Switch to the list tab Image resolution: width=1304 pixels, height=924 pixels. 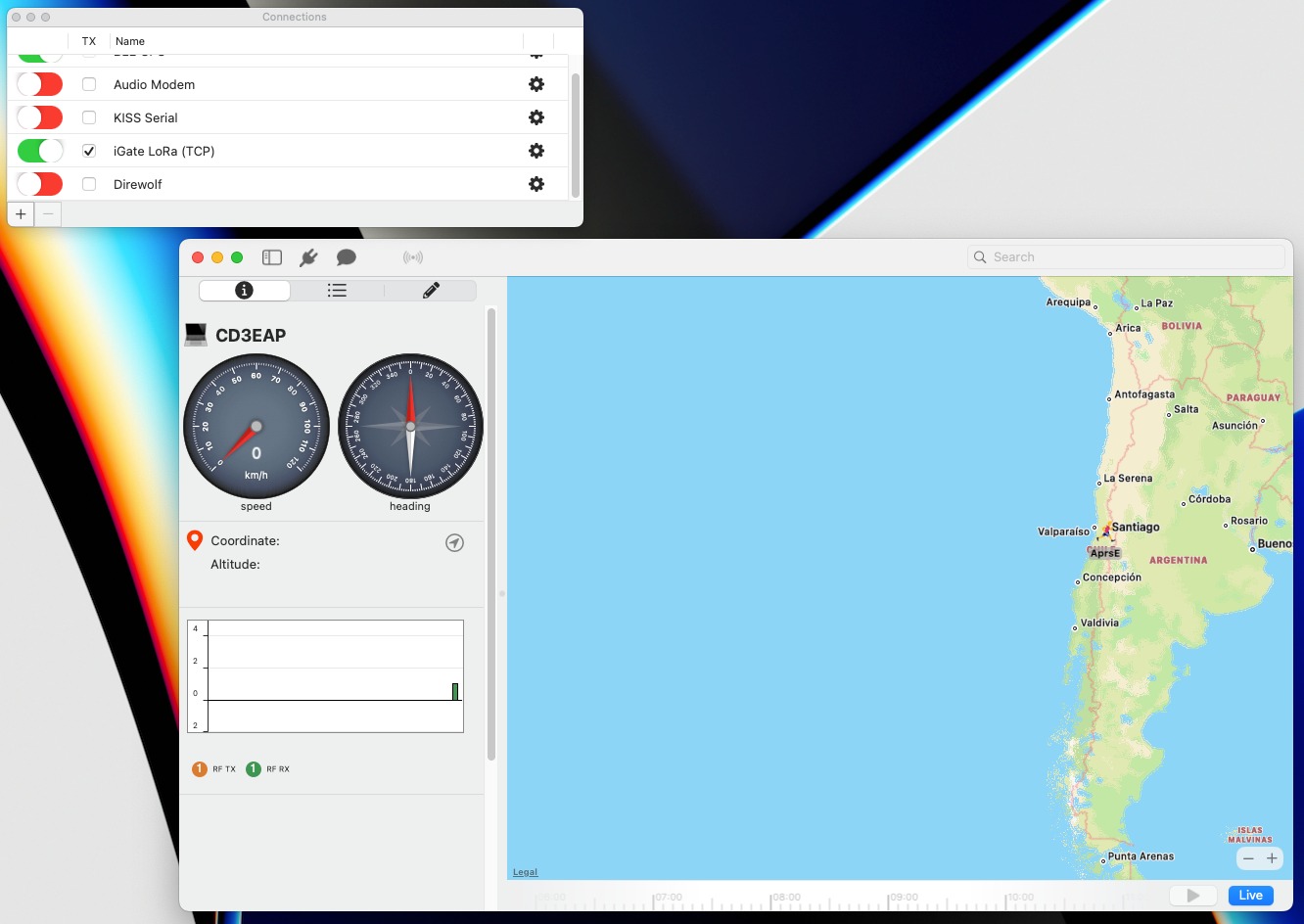pos(337,291)
